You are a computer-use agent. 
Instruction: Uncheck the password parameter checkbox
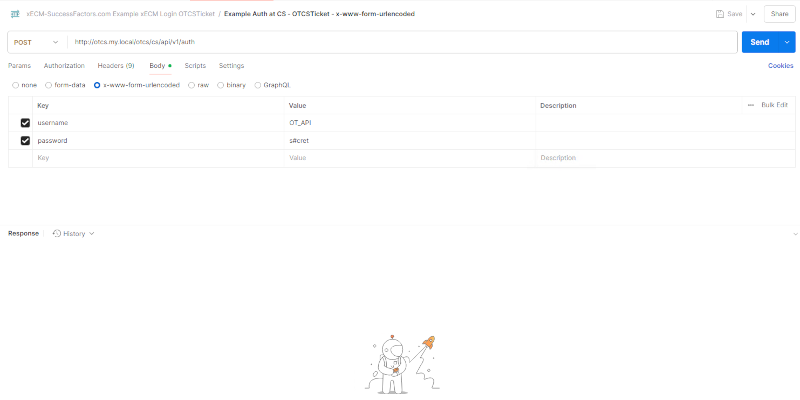(x=25, y=141)
